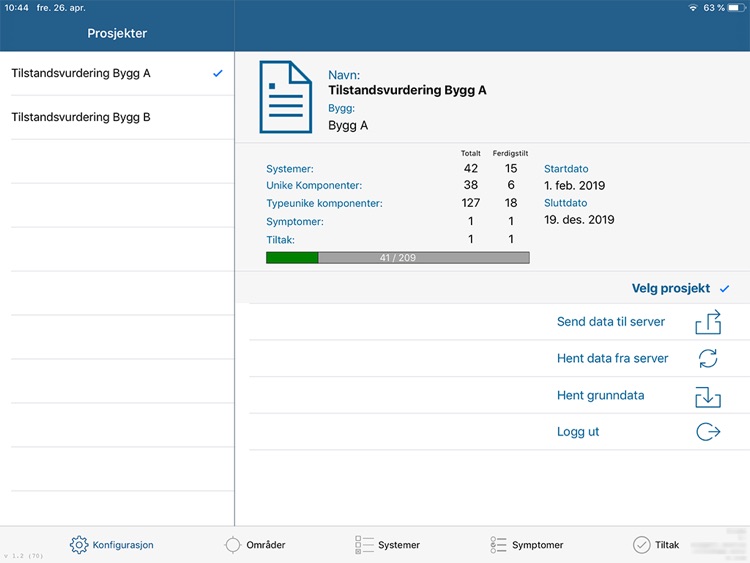Tap the Logg ut exit icon
Screen dimensions: 750x563
pos(708,431)
